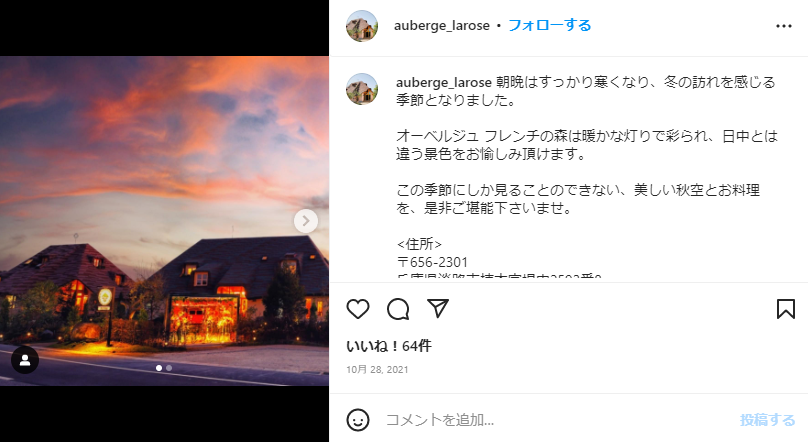Click フォローする follow link
This screenshot has height=442, width=808.
[549, 25]
